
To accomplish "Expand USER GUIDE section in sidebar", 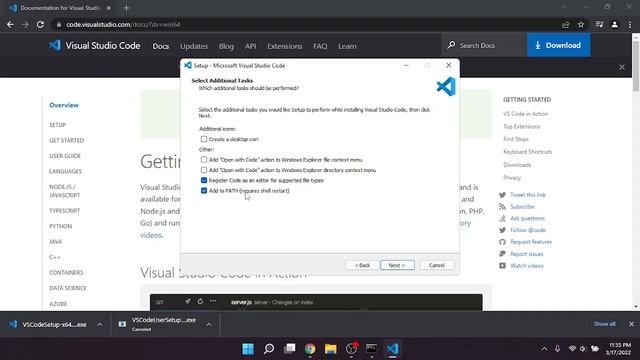I will [x=65, y=156].
